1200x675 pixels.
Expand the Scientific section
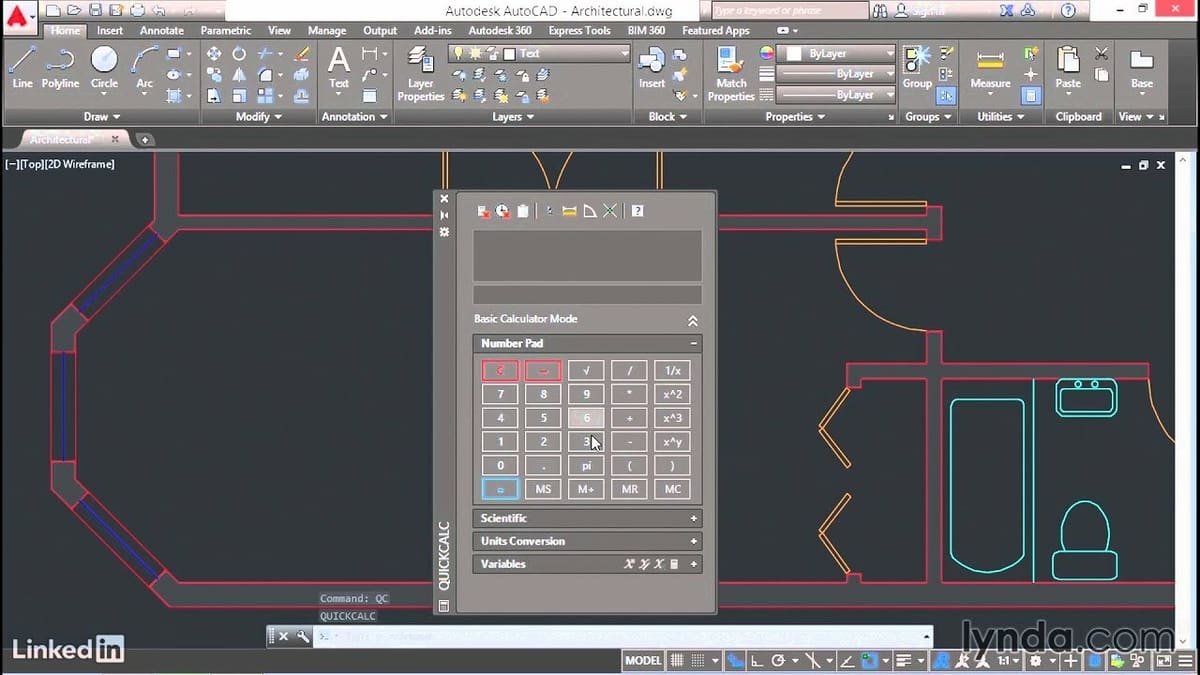pos(693,518)
